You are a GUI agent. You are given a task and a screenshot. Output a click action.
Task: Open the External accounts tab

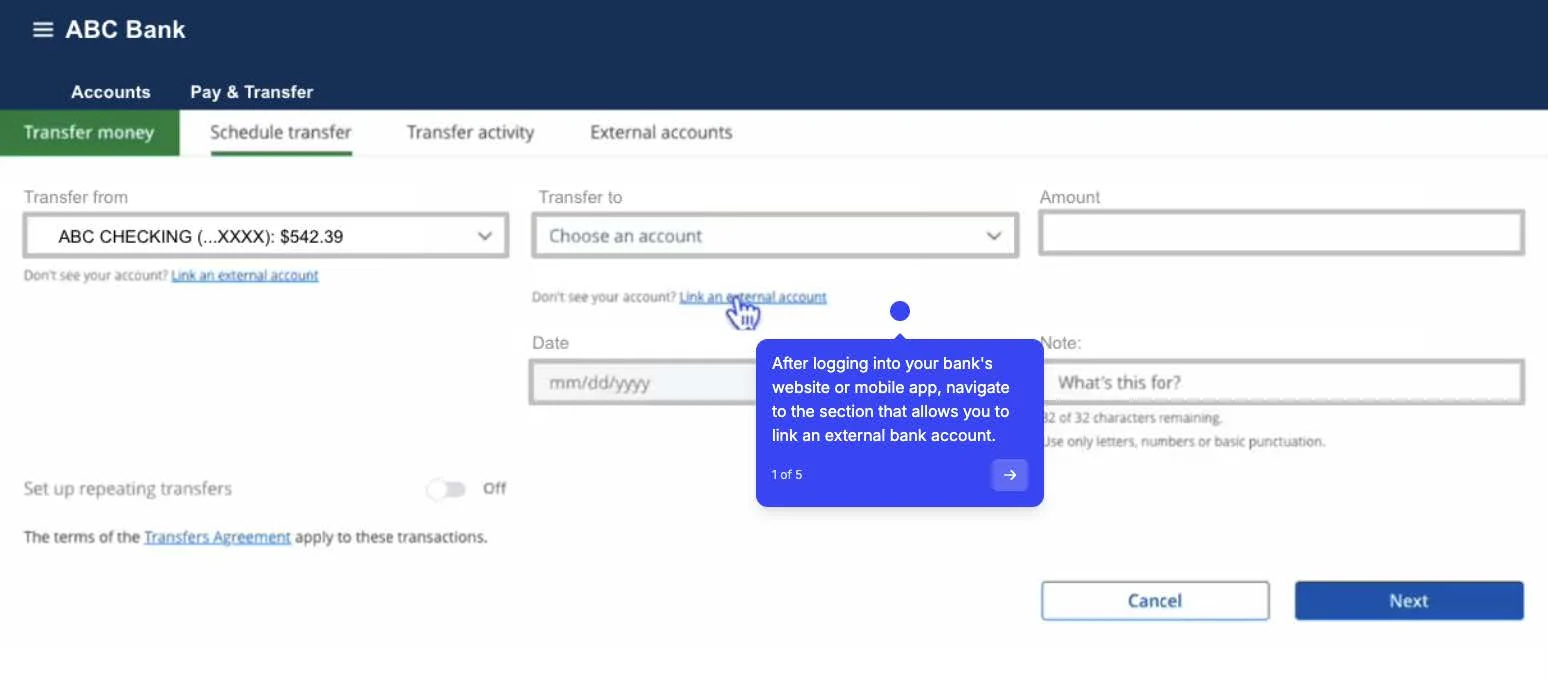click(661, 132)
